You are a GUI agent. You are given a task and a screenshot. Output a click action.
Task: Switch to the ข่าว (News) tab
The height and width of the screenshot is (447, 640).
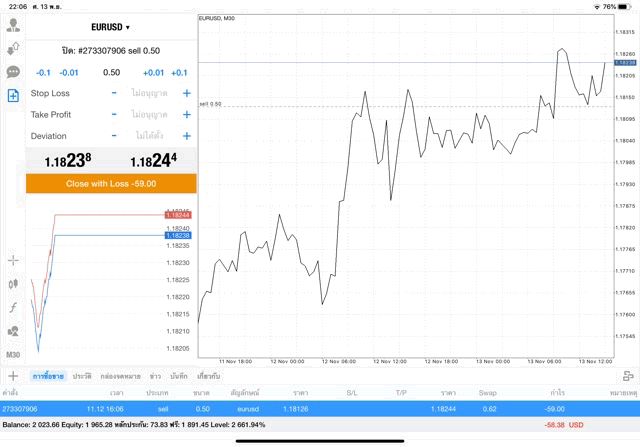coord(155,376)
